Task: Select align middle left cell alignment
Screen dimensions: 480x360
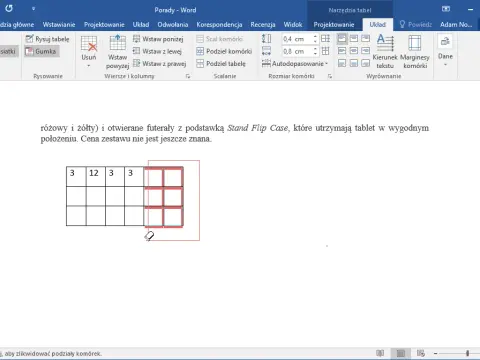Action: (342, 51)
